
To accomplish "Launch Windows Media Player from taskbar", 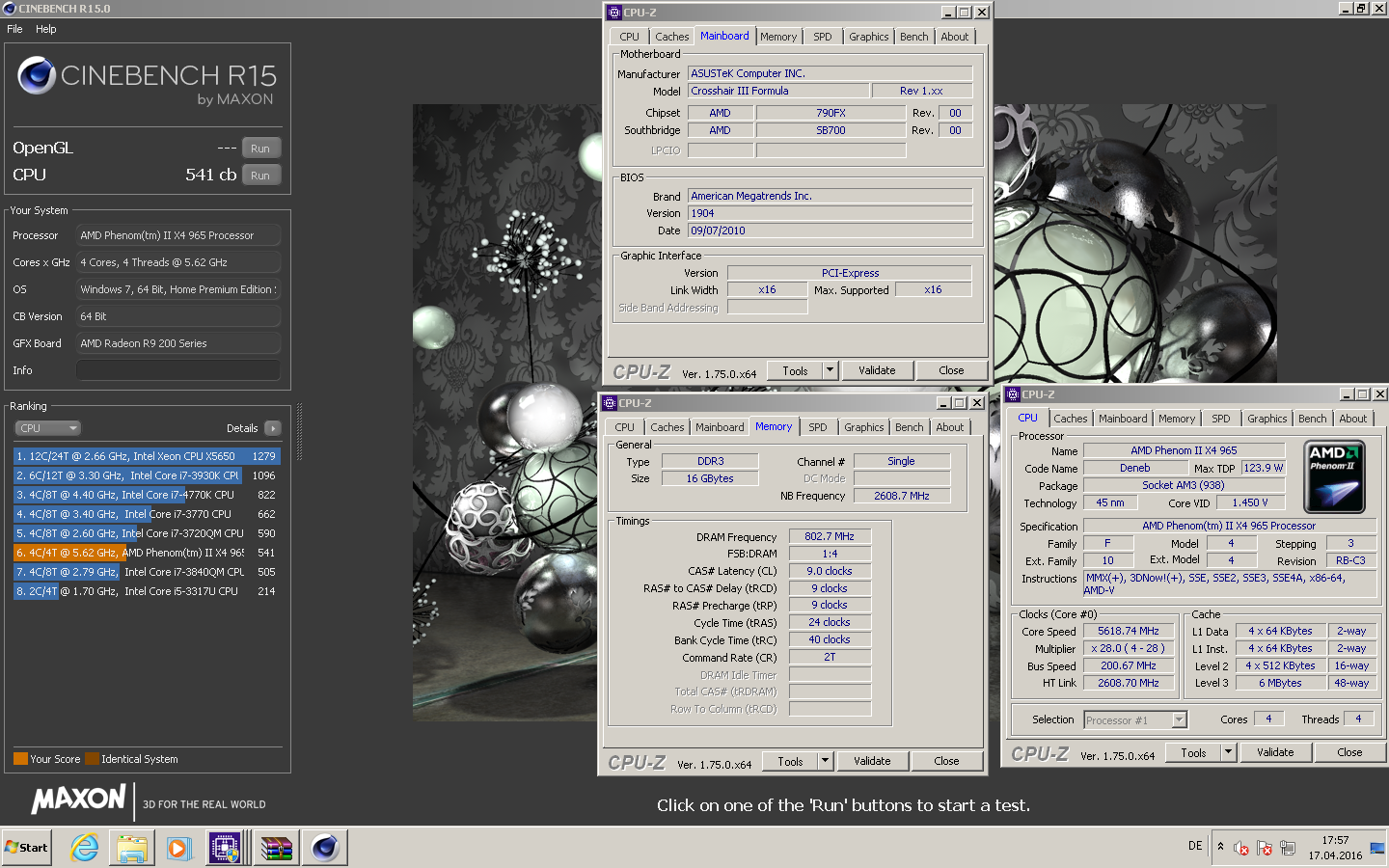I will point(178,848).
